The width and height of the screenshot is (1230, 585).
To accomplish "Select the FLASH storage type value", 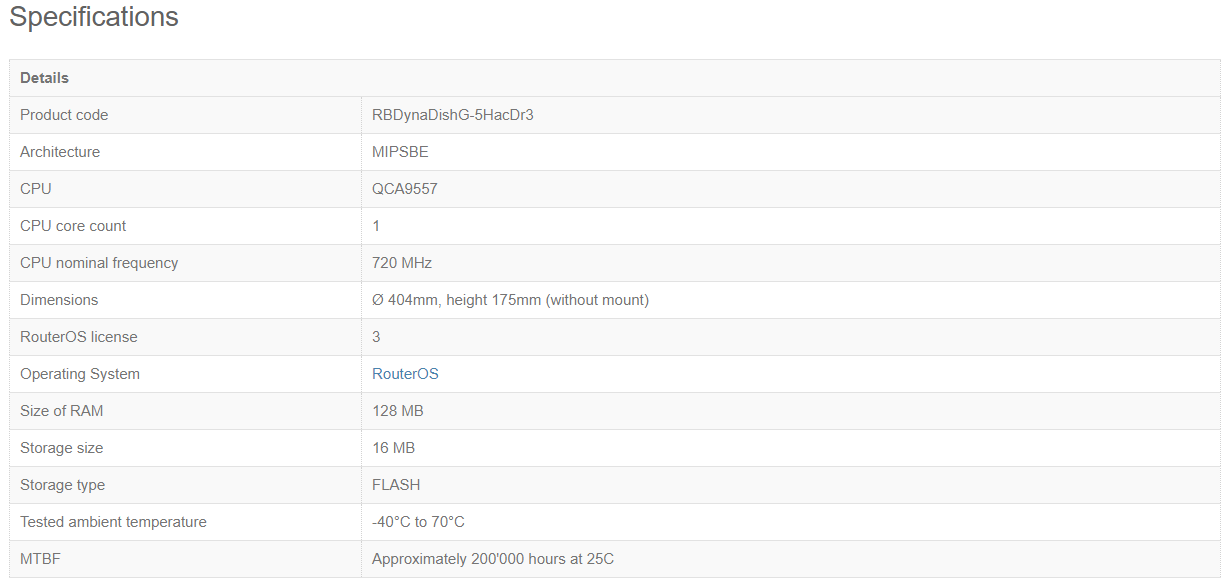I will click(396, 485).
